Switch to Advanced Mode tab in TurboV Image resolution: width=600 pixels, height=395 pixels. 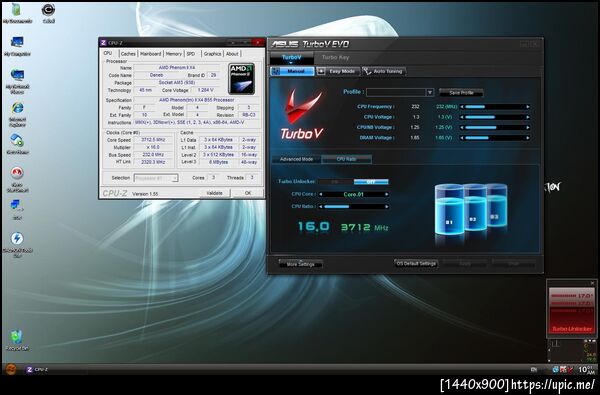click(297, 159)
